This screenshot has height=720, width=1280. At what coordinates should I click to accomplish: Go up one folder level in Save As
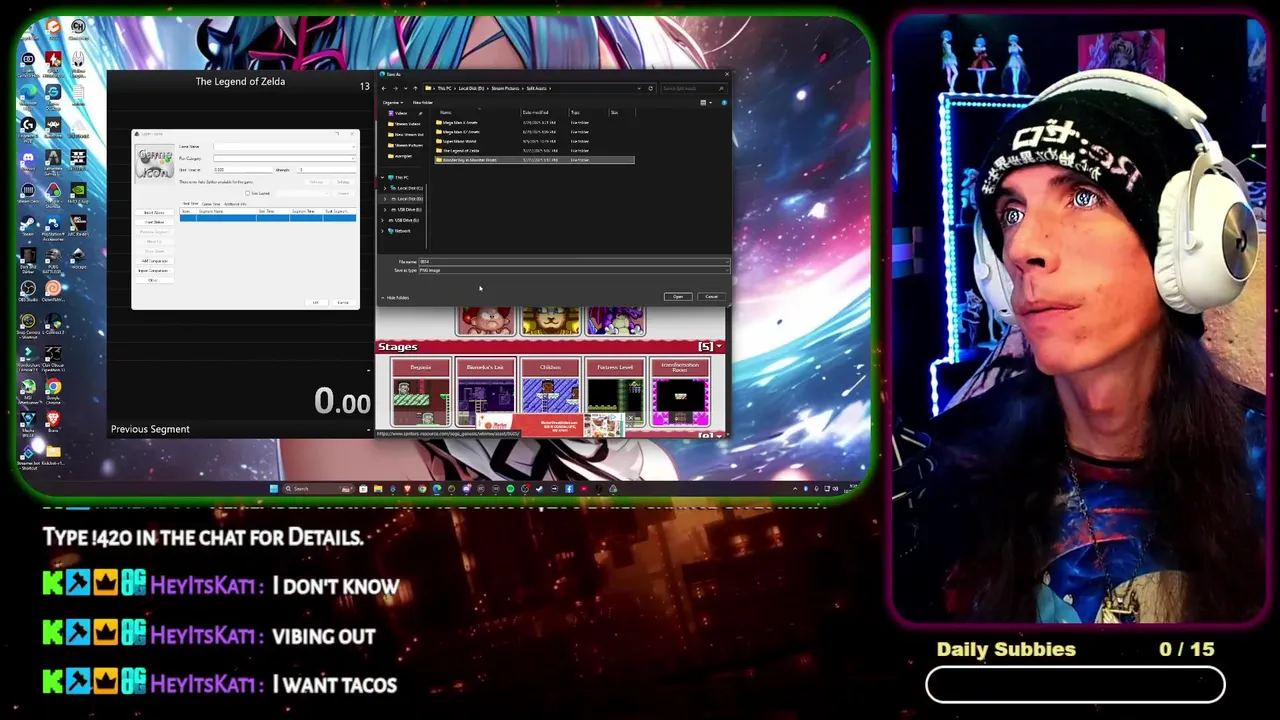click(415, 88)
